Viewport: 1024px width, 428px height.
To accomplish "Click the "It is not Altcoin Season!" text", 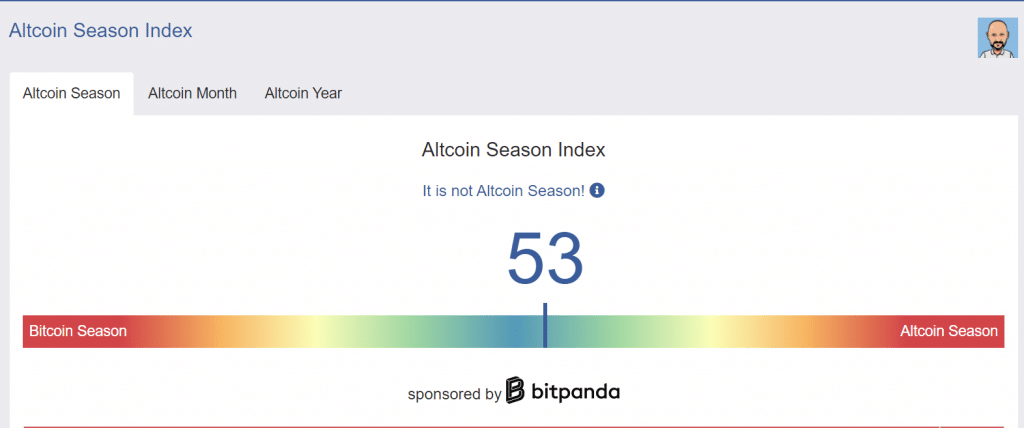I will [504, 191].
